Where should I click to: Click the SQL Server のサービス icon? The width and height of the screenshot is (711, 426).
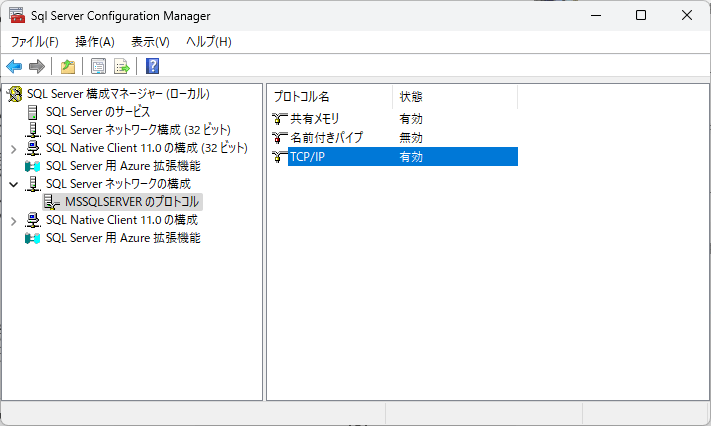pyautogui.click(x=33, y=112)
